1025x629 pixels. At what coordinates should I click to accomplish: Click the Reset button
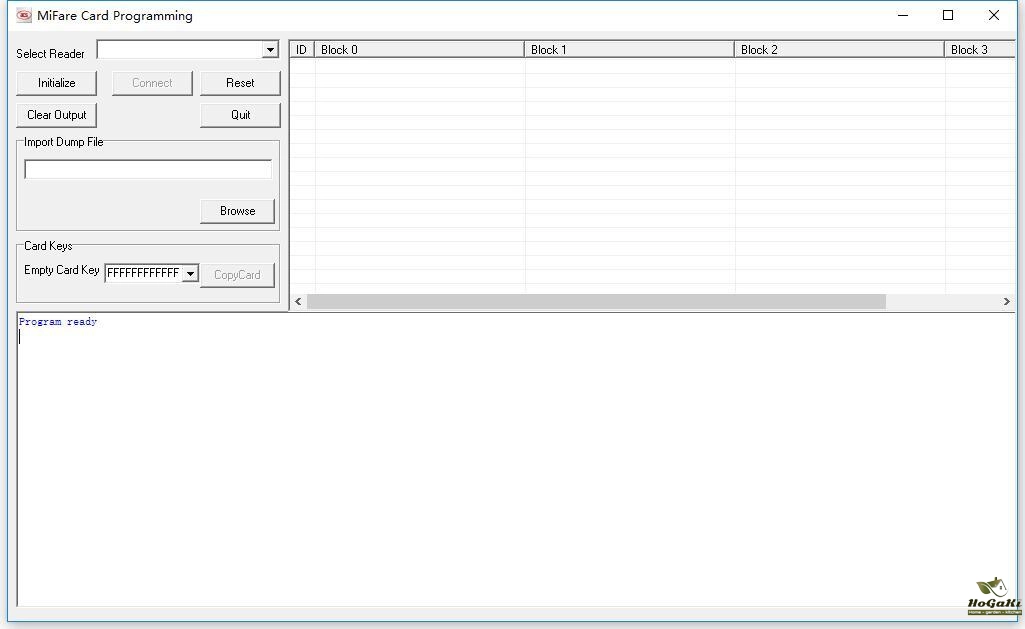(240, 83)
